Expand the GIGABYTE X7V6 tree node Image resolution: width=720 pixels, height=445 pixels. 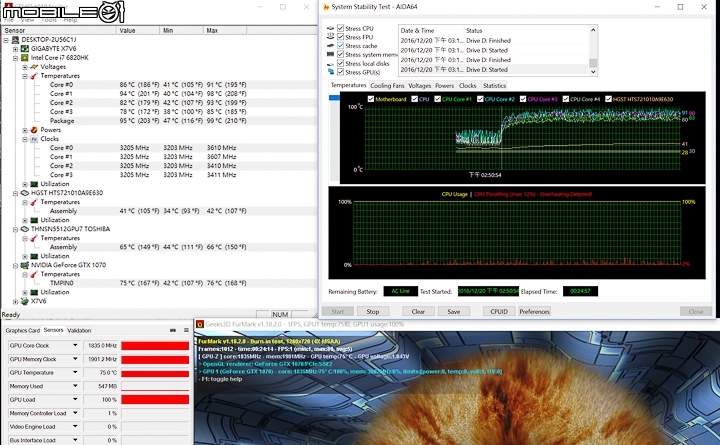coord(16,49)
